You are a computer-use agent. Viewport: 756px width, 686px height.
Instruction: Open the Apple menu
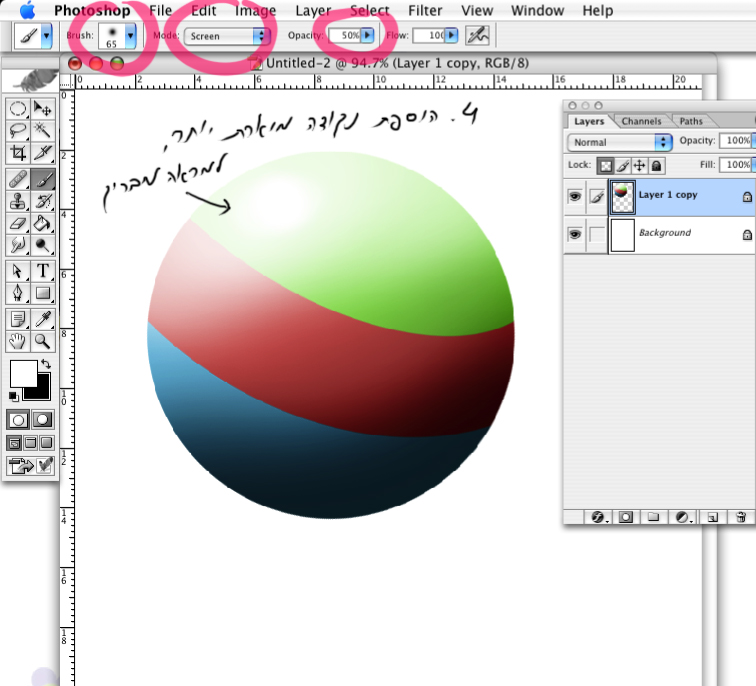(27, 11)
